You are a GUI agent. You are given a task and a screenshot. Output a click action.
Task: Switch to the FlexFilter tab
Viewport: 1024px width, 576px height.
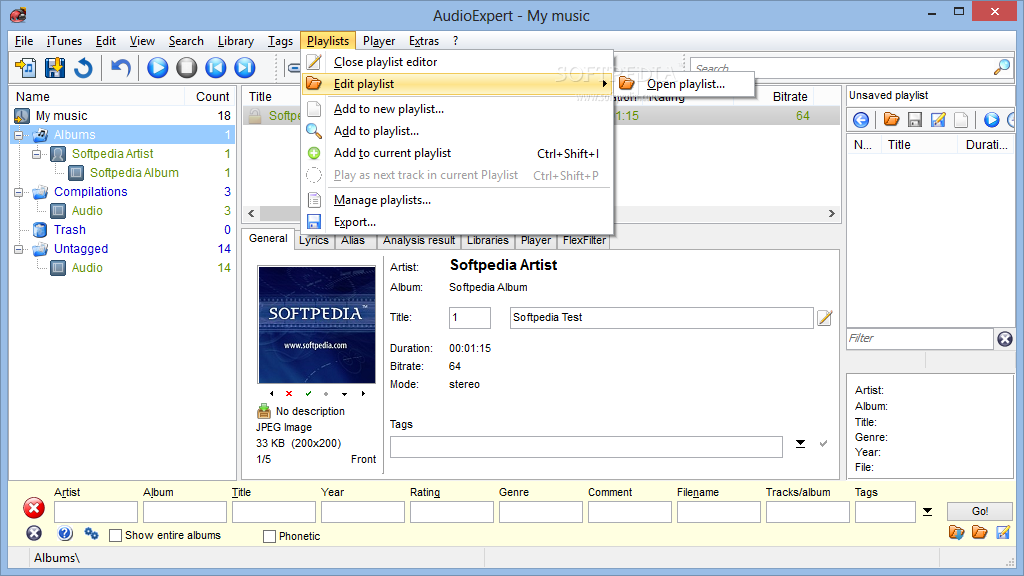tap(584, 240)
